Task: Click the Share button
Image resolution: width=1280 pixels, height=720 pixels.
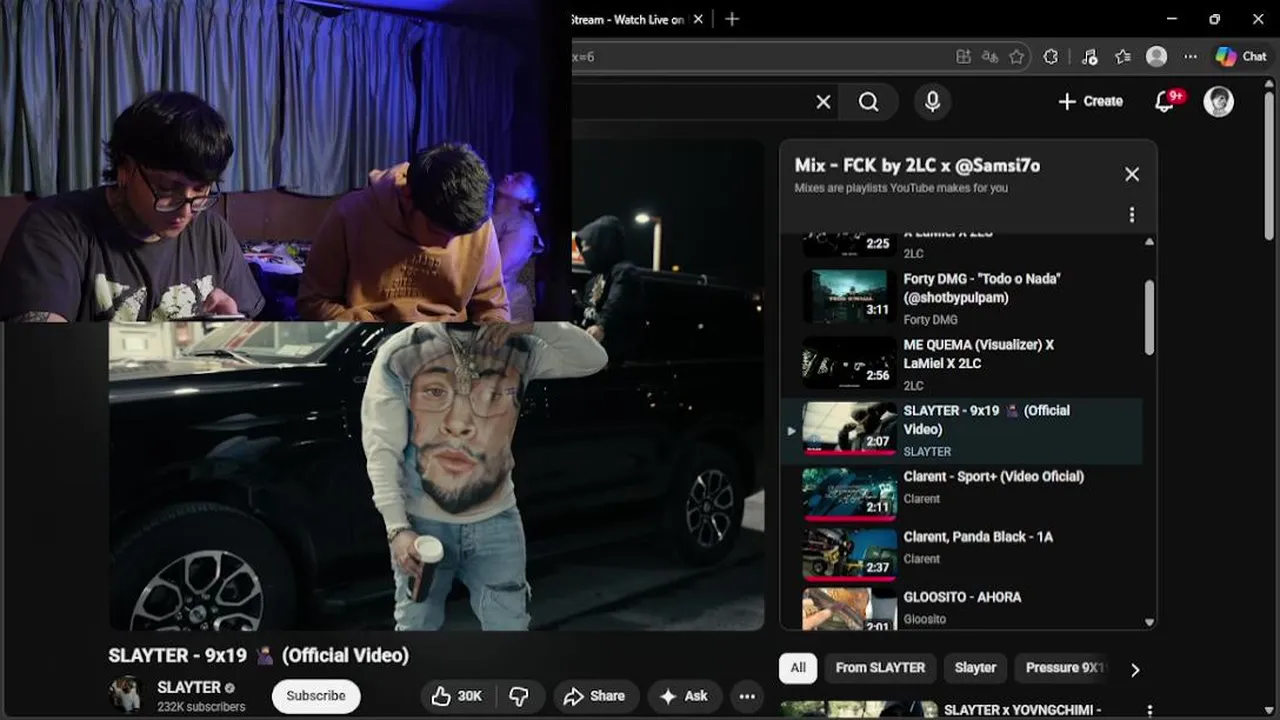Action: point(594,696)
